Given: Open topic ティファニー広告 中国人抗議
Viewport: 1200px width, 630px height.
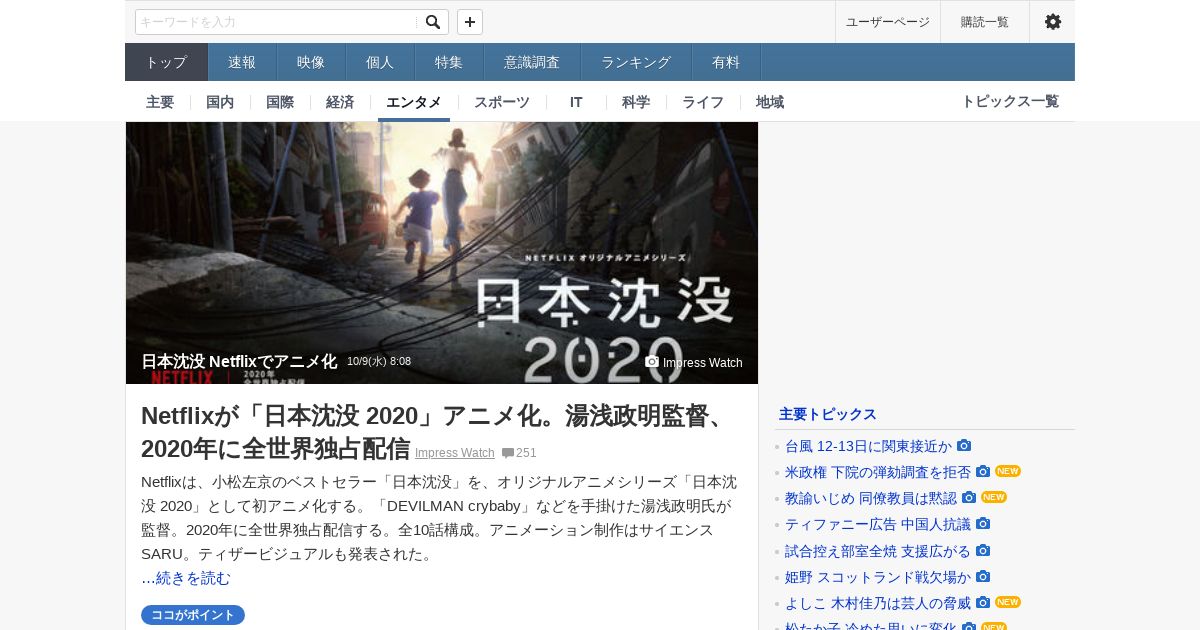Looking at the screenshot, I should click(878, 524).
